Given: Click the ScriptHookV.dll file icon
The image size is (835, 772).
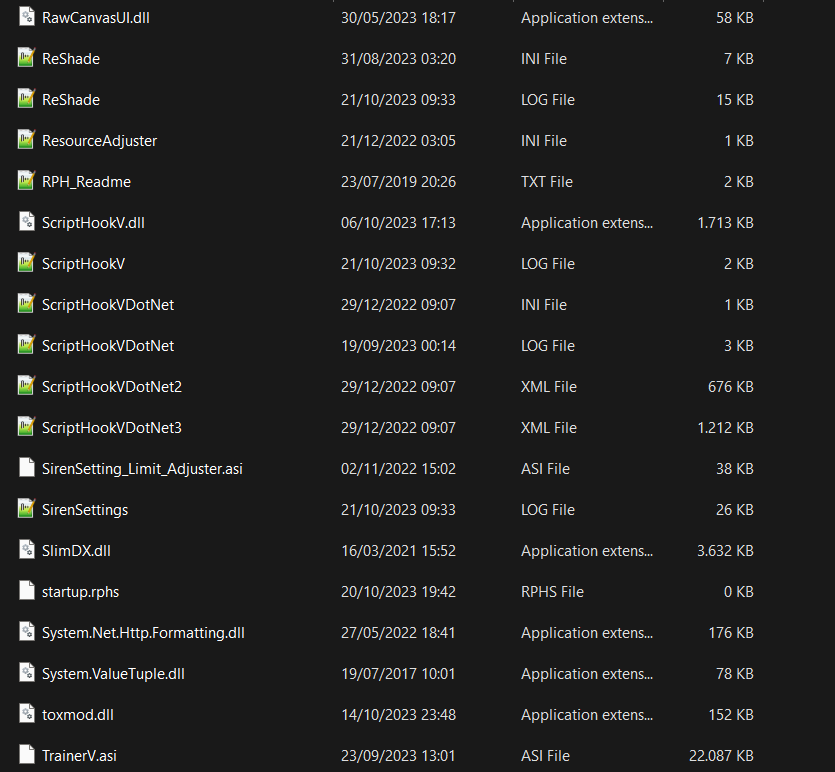Looking at the screenshot, I should [x=27, y=223].
